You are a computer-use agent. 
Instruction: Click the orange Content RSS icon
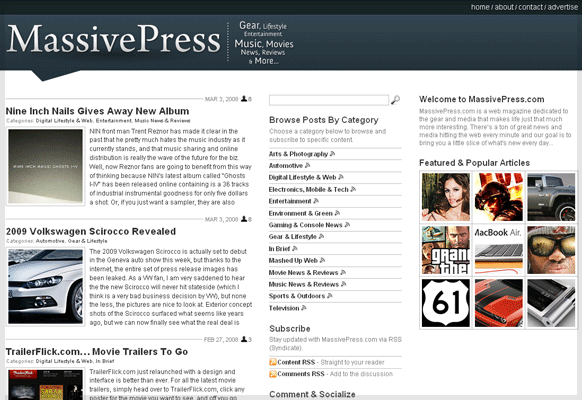(273, 362)
